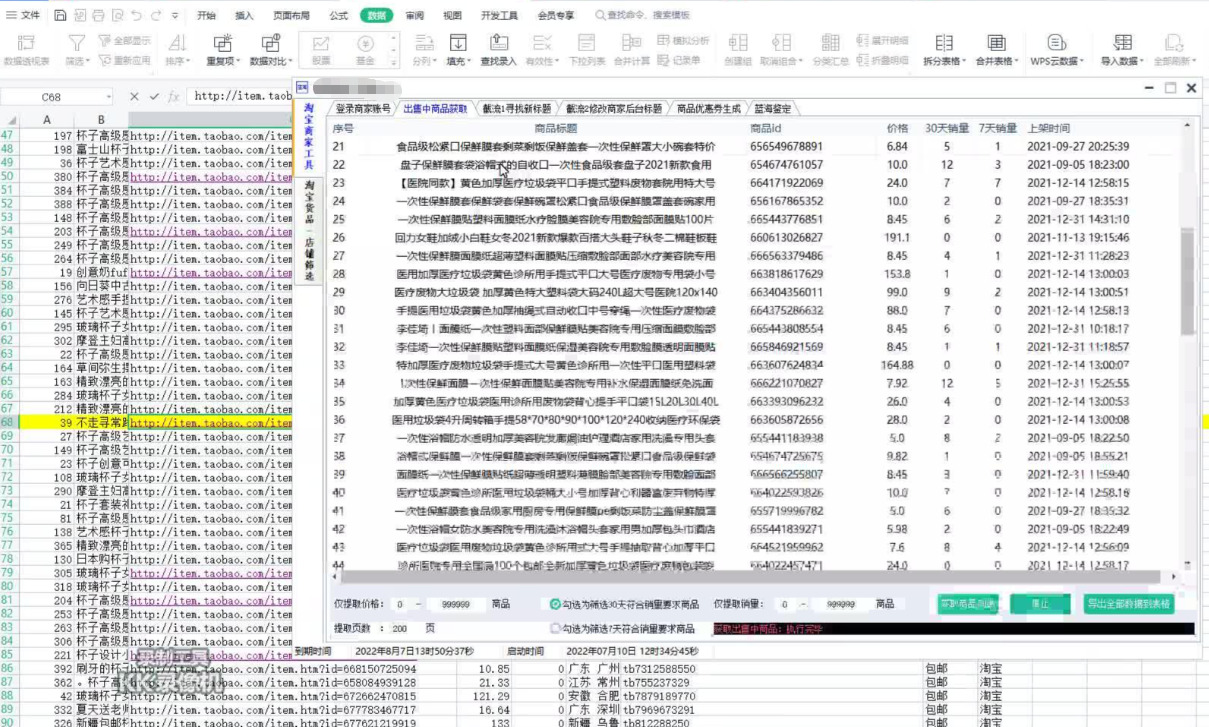
Task: Switch to the 页面布局 ribbon tab
Action: [291, 15]
